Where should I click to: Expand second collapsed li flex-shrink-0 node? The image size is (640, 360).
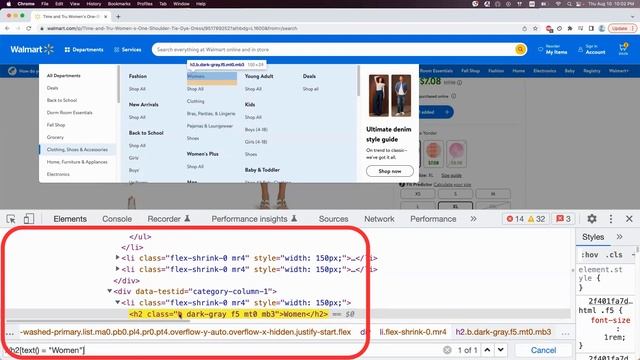[x=118, y=269]
